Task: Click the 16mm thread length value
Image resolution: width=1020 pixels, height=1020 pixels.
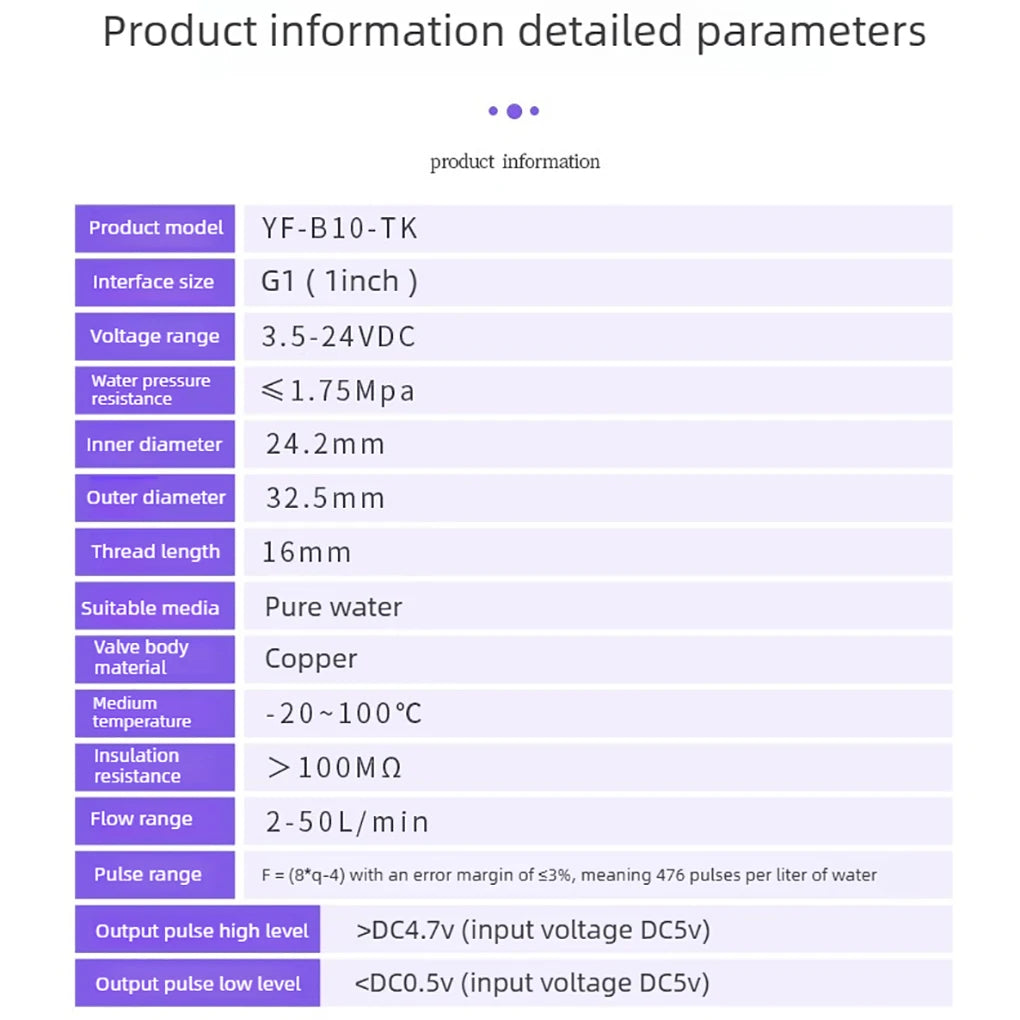Action: click(x=306, y=552)
